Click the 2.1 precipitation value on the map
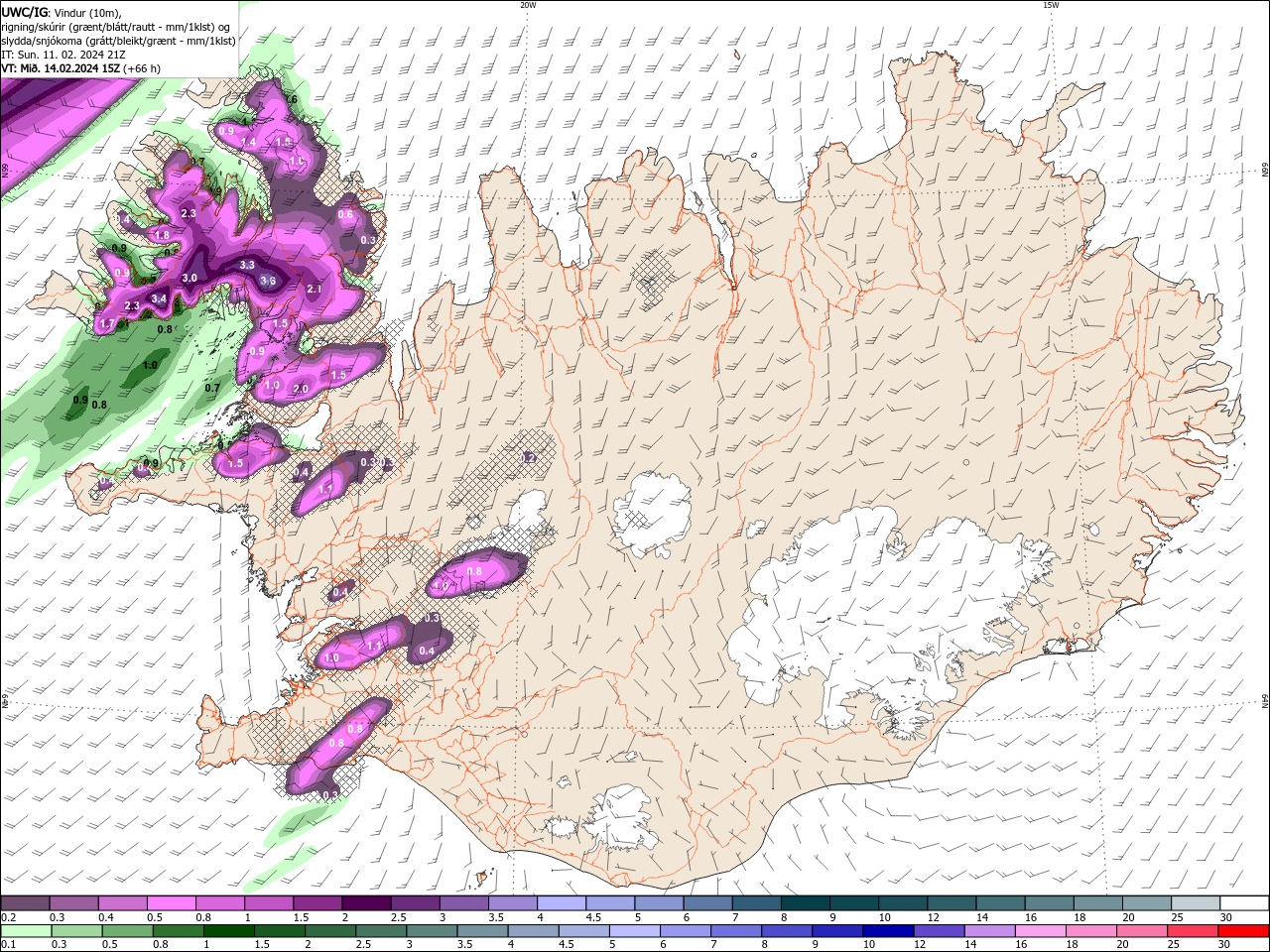 pyautogui.click(x=316, y=289)
